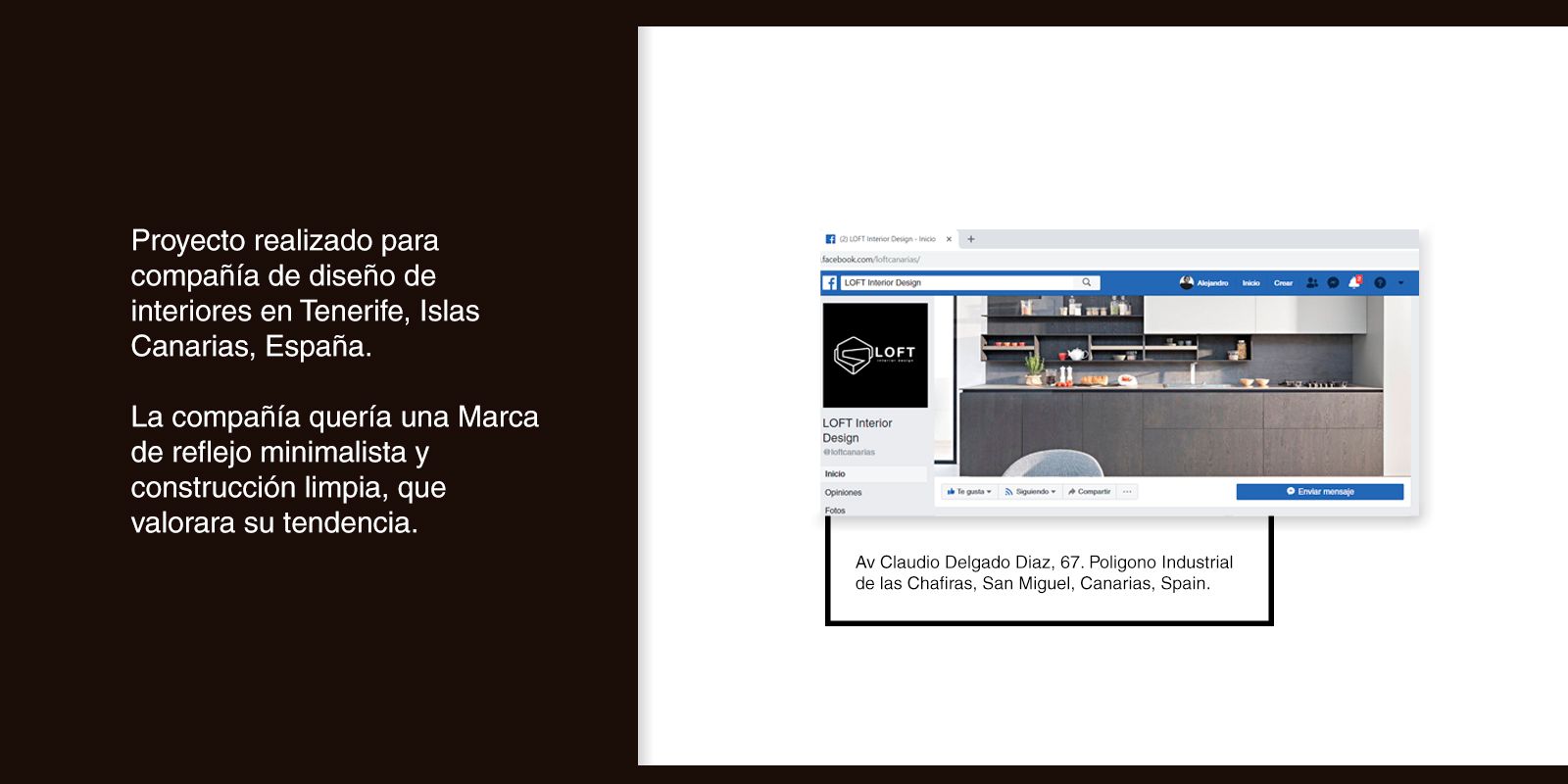Screen dimensions: 1568x784
Task: Open the Siguiendo dropdown
Action: pos(1030,492)
